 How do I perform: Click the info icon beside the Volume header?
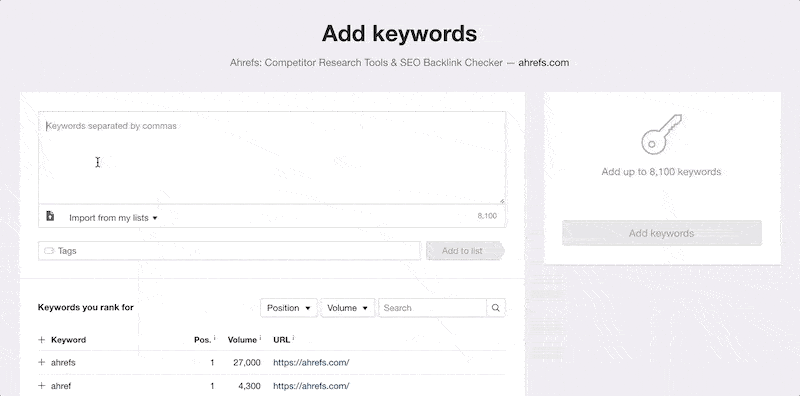tap(260, 338)
